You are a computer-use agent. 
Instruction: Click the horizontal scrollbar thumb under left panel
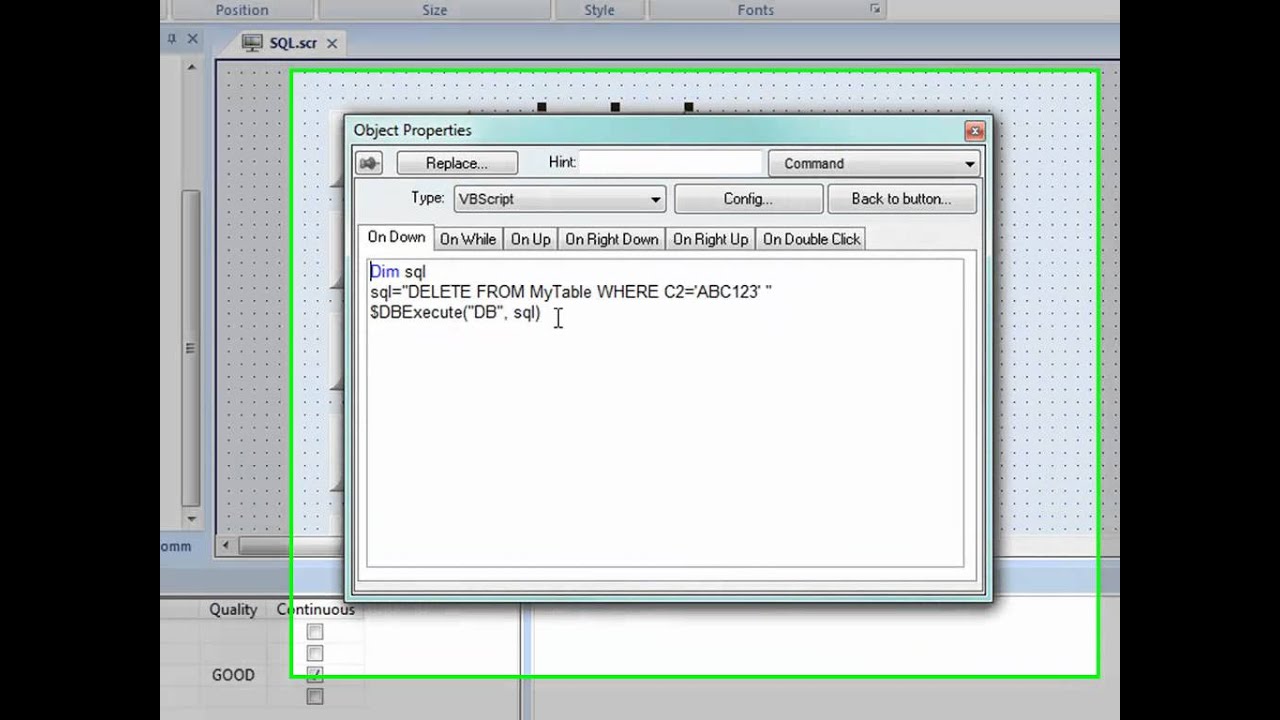pyautogui.click(x=290, y=545)
